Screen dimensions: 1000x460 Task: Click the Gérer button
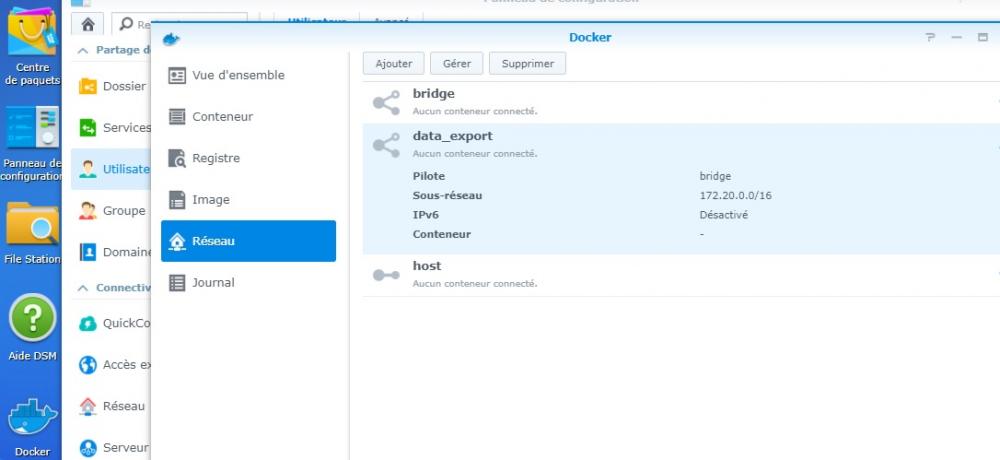[457, 63]
